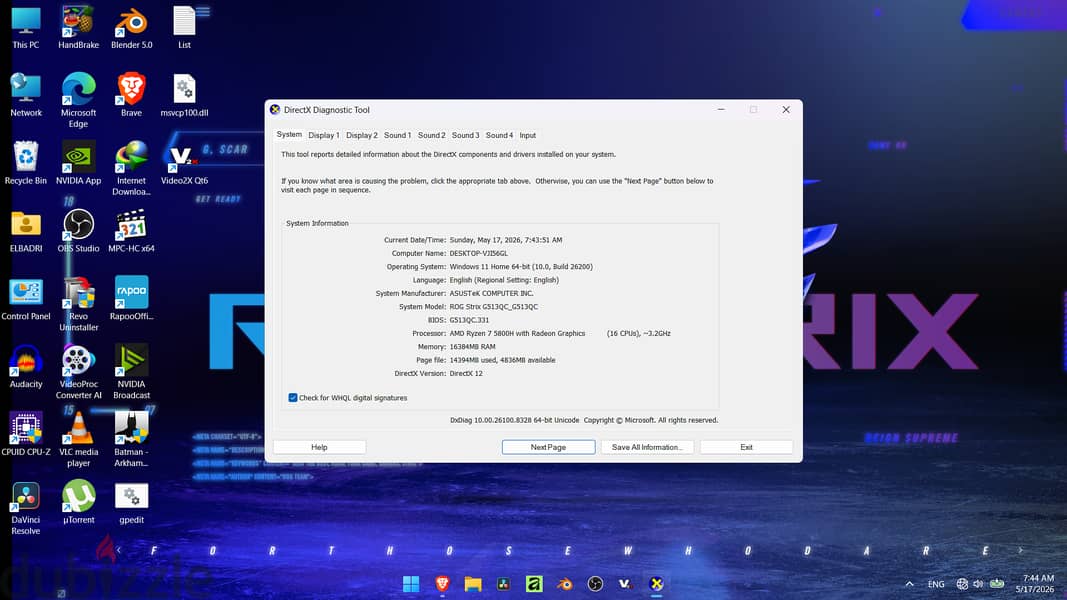Screen dimensions: 1067x600
Task: Open Brave from the taskbar
Action: coord(442,584)
